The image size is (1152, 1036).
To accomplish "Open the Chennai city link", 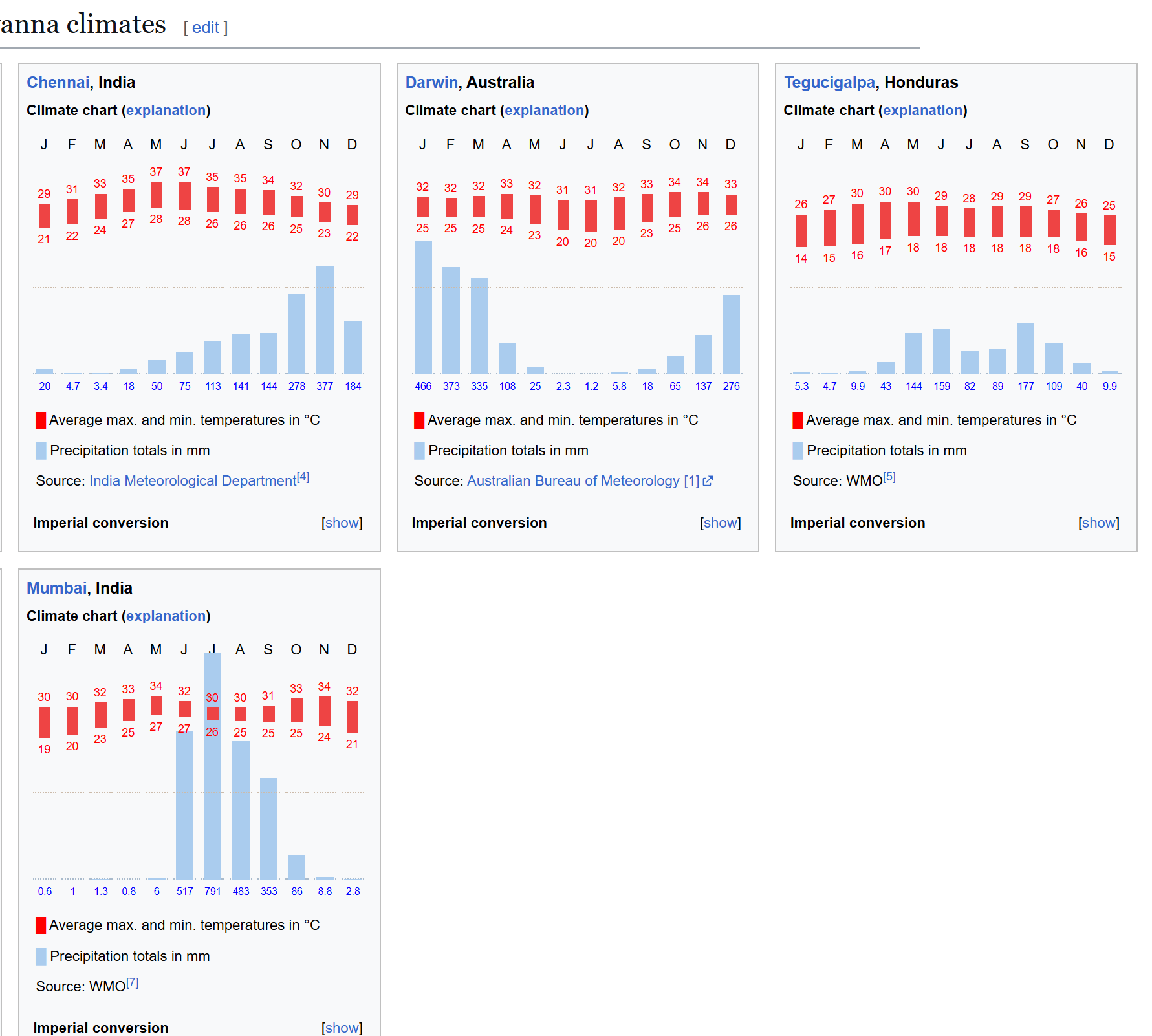I will (x=58, y=83).
